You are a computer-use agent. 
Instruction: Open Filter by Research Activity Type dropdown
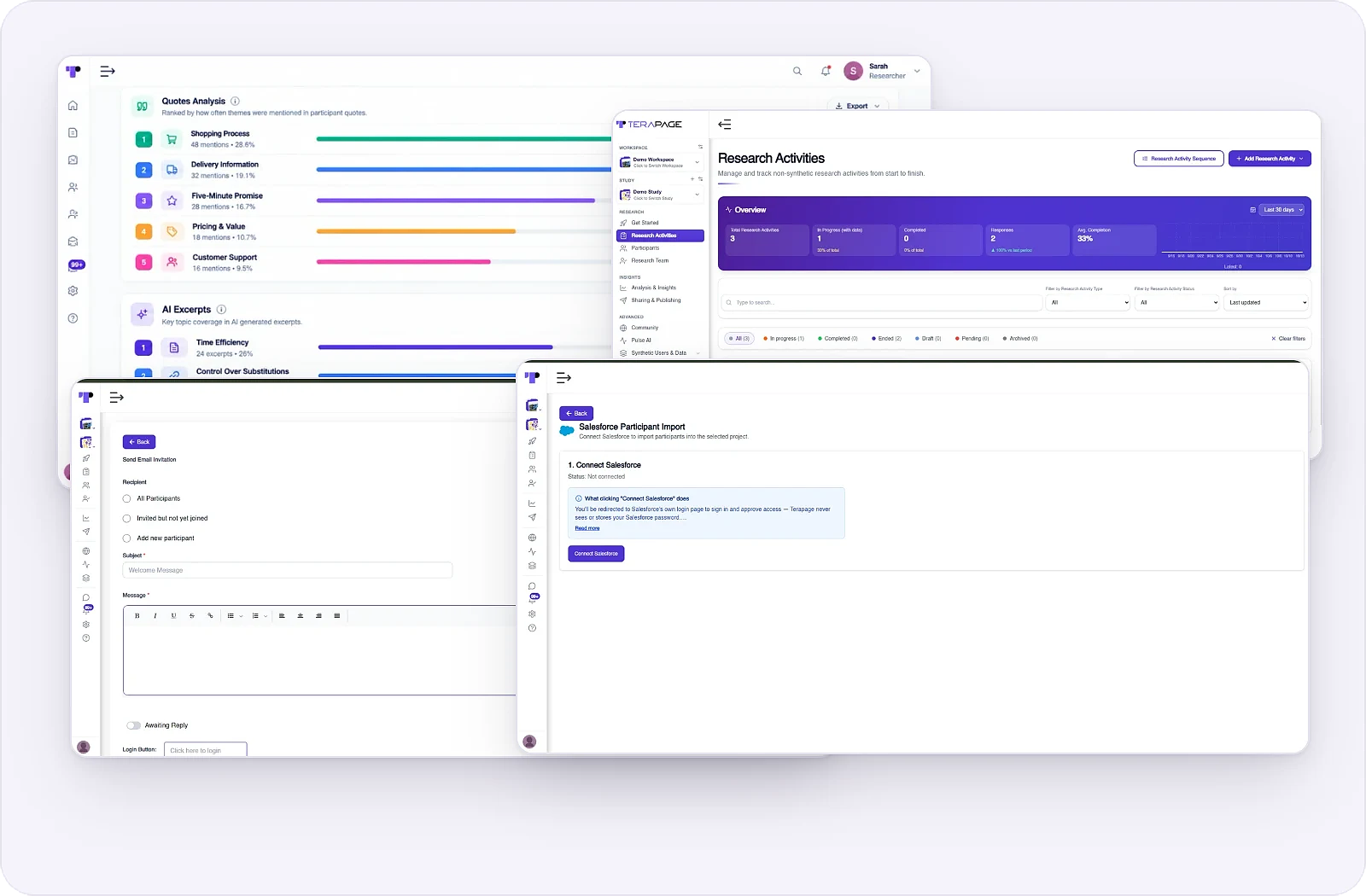(1089, 302)
